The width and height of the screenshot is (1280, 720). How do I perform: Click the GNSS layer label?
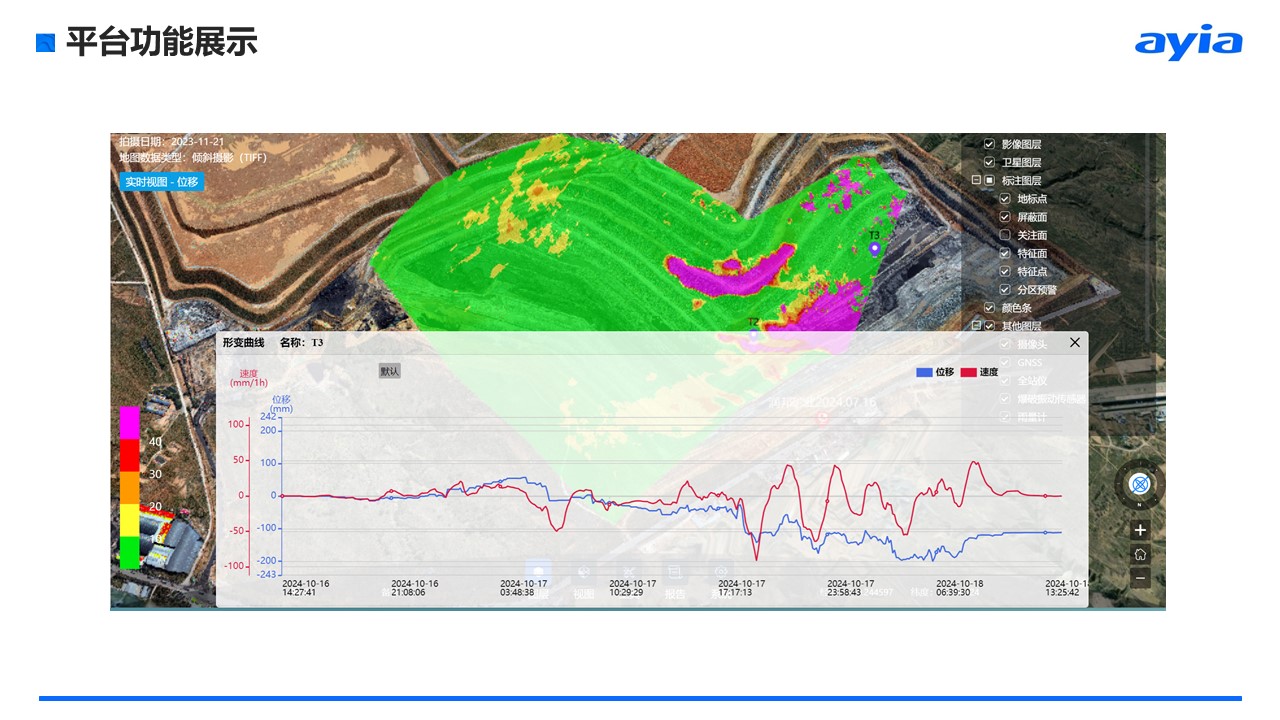coord(1030,362)
